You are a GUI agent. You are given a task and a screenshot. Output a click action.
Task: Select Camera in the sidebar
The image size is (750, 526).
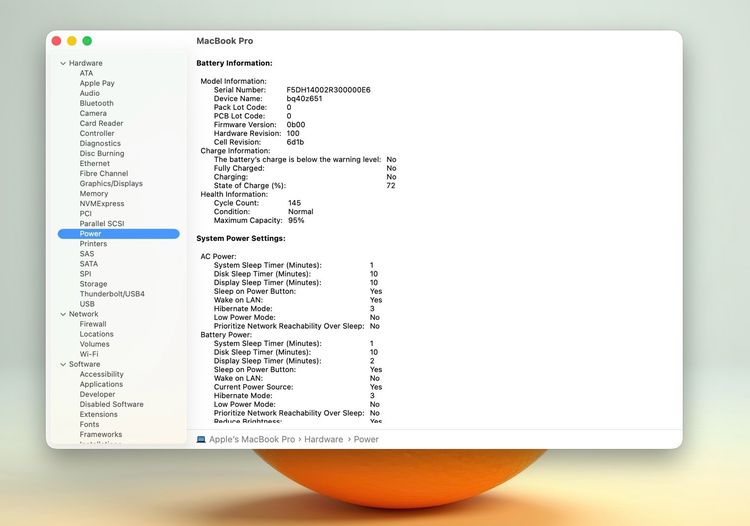pyautogui.click(x=93, y=113)
